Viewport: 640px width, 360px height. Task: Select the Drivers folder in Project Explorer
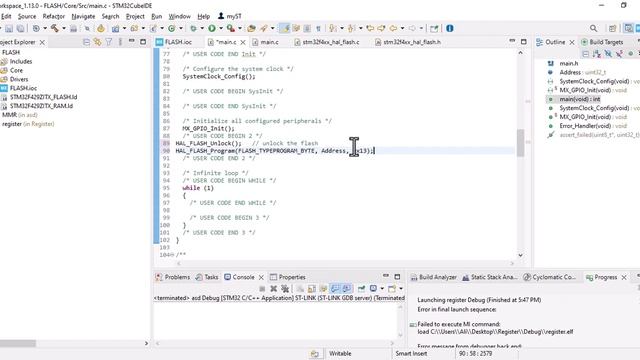click(19, 79)
